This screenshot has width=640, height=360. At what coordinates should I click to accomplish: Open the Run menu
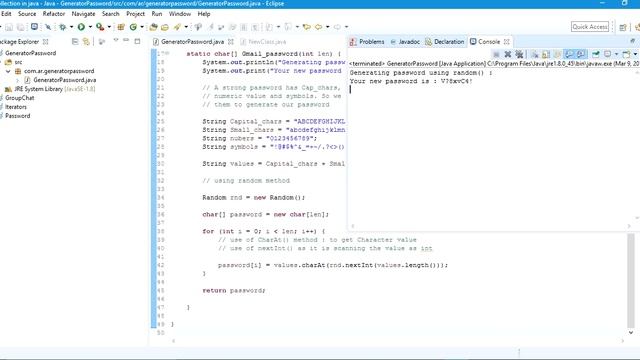[157, 14]
